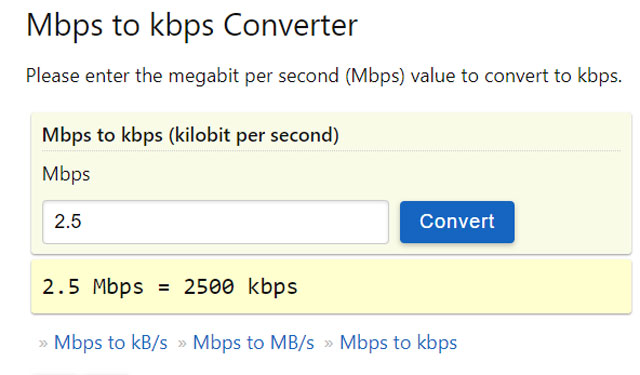
Task: Click the » chevron before Mbps to kbps
Action: pyautogui.click(x=329, y=343)
